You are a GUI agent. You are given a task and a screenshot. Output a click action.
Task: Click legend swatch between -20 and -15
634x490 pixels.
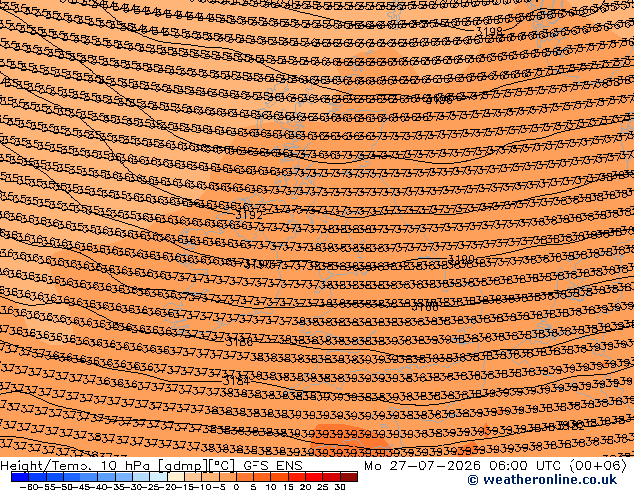(176, 477)
